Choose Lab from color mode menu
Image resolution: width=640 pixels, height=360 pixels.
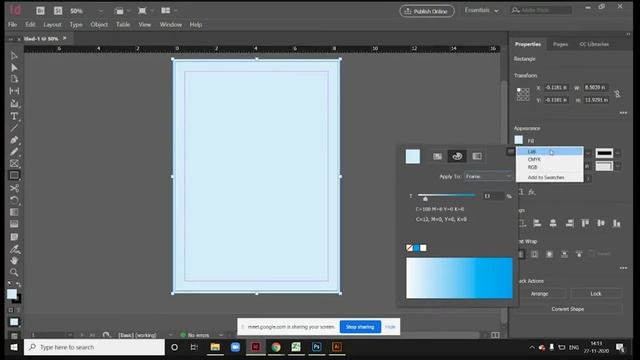coord(550,151)
